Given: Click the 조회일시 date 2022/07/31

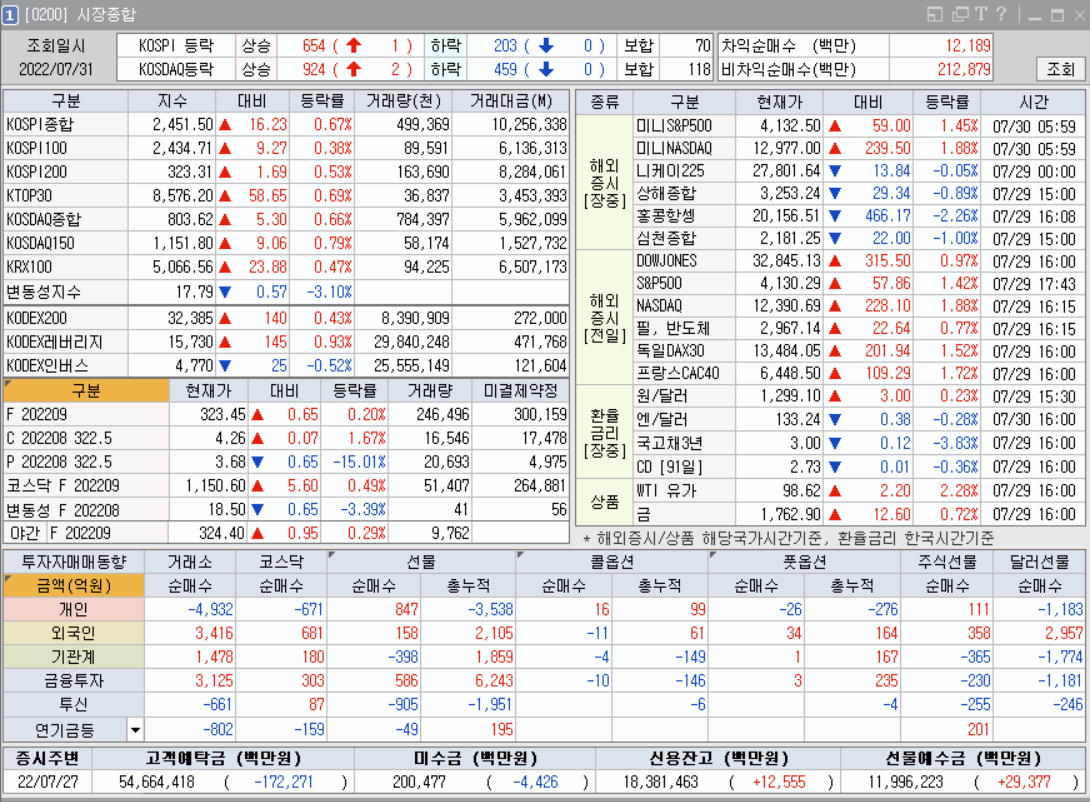Looking at the screenshot, I should pyautogui.click(x=56, y=69).
